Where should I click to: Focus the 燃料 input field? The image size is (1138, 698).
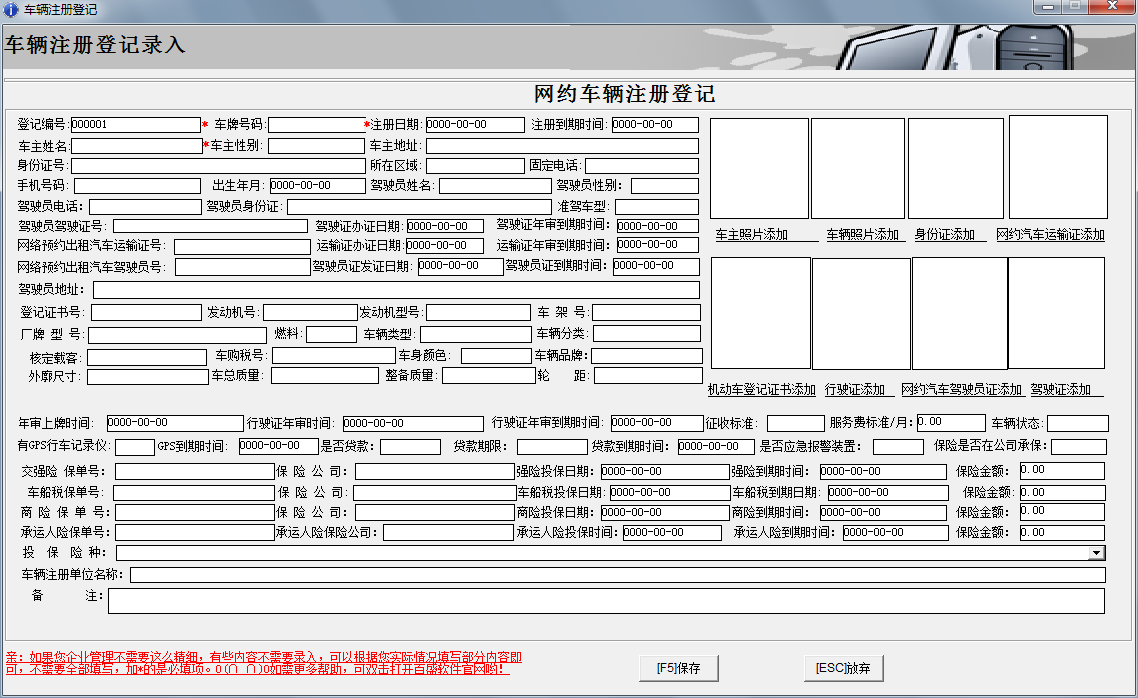pyautogui.click(x=331, y=334)
